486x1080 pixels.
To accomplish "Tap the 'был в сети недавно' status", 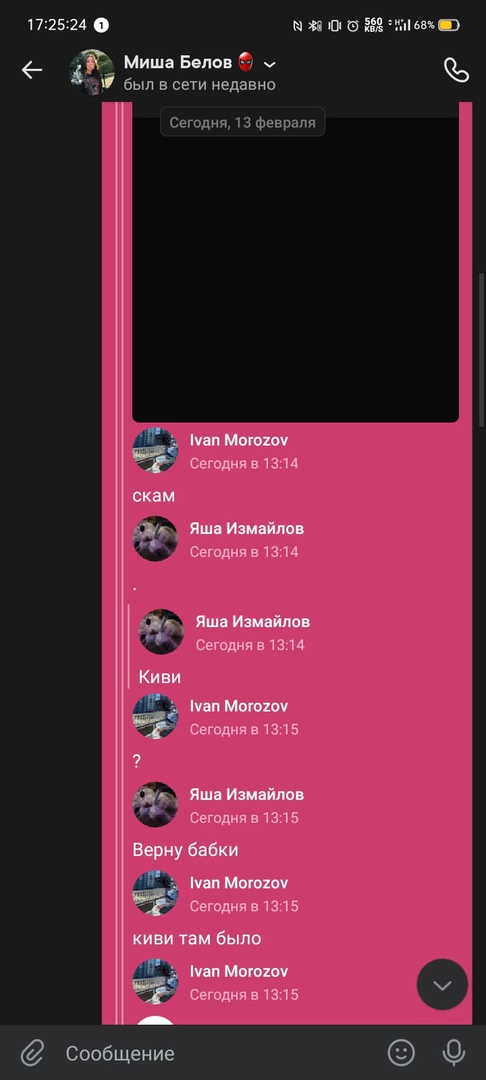I will [x=200, y=85].
